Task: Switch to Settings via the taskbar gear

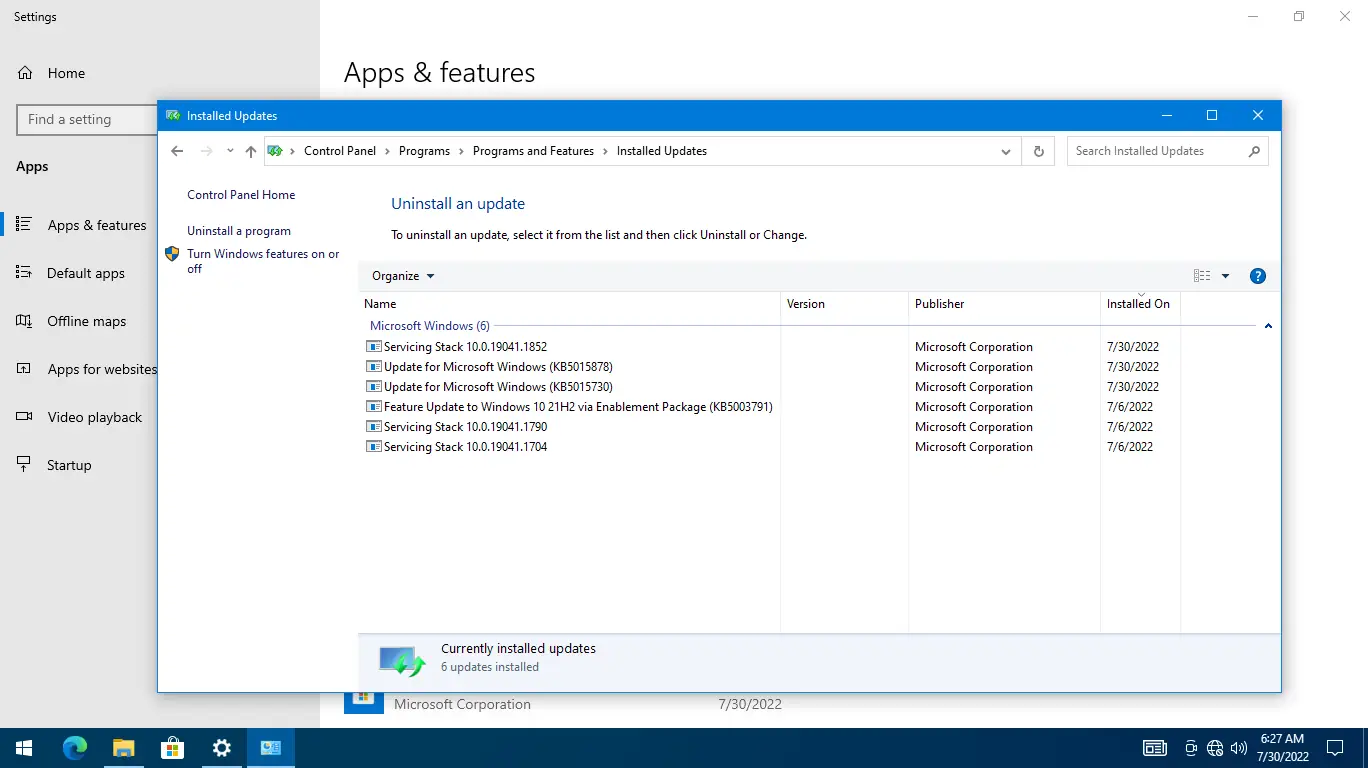Action: coord(222,748)
